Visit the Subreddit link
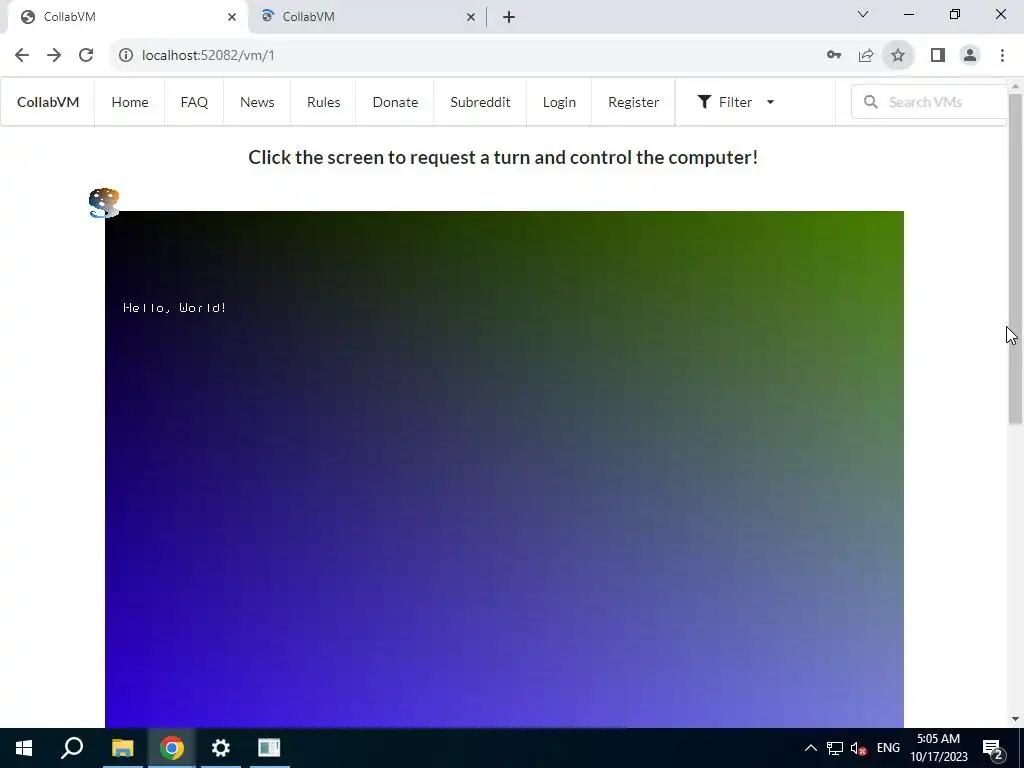The image size is (1024, 768). (480, 102)
